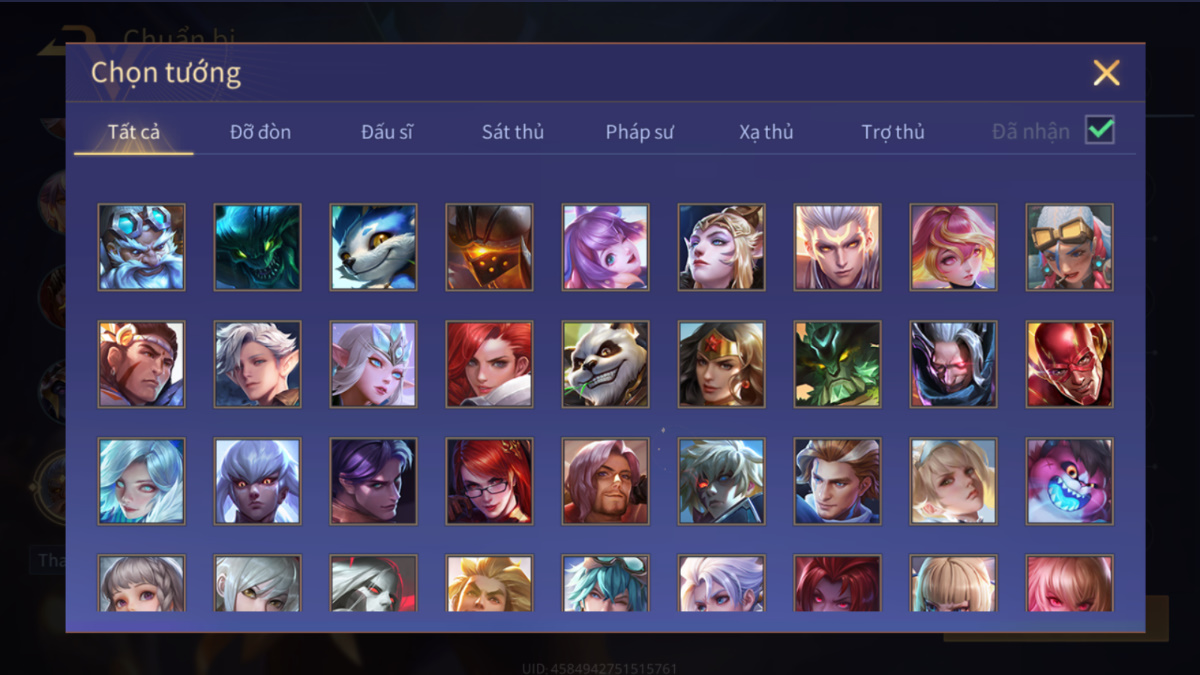1200x675 pixels.
Task: Open the Sát thủ tab
Action: click(x=512, y=132)
